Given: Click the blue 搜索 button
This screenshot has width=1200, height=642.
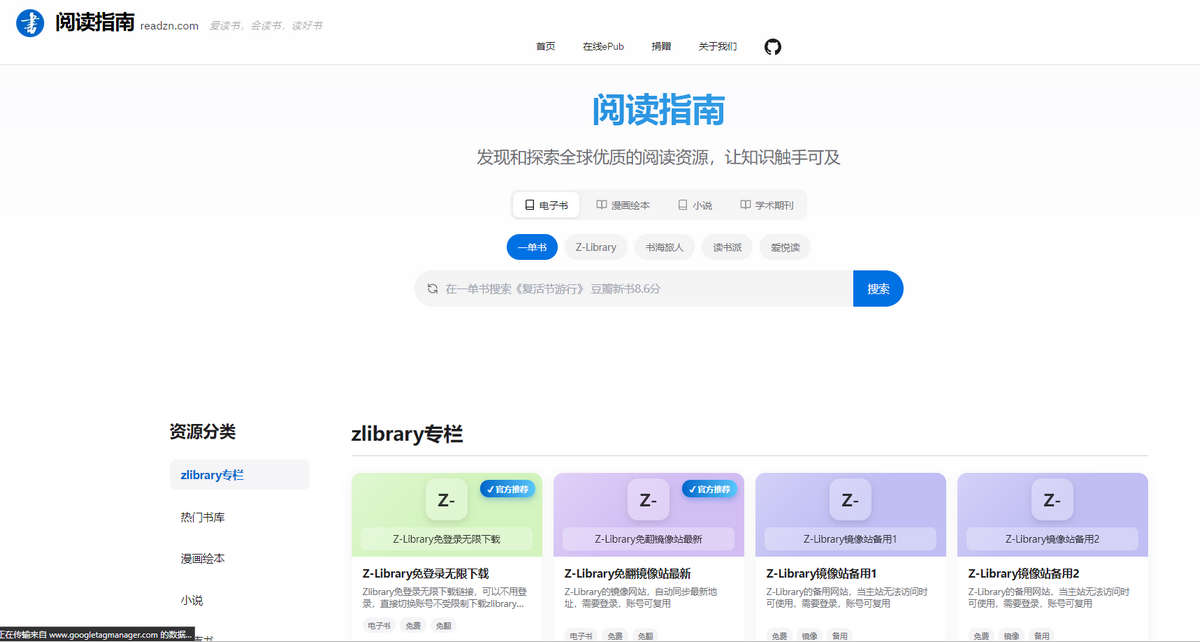Looking at the screenshot, I should tap(878, 289).
